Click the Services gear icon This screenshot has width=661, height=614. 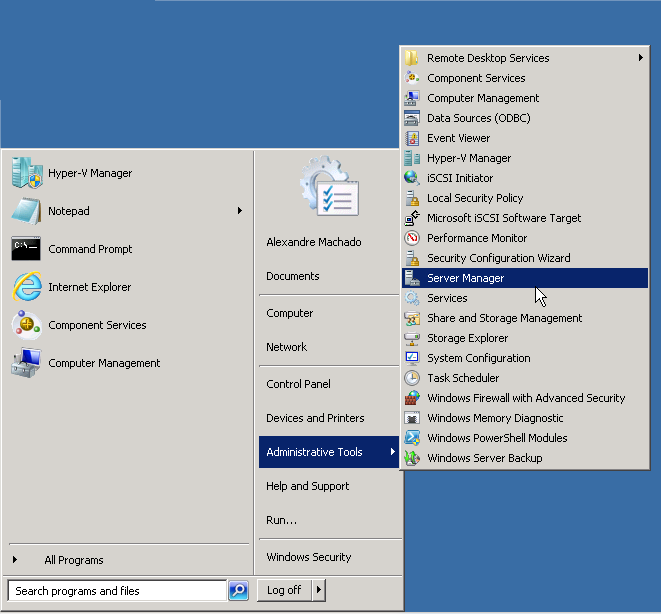coord(412,298)
